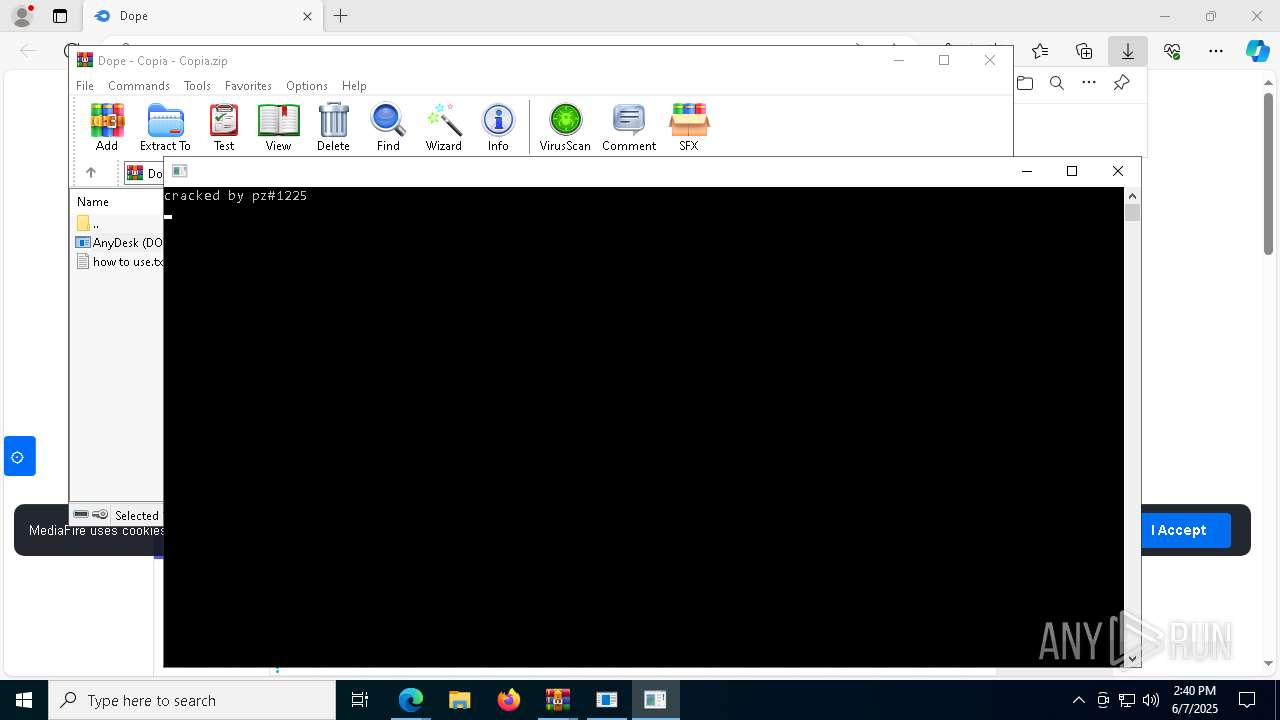The width and height of the screenshot is (1280, 720).
Task: Open Task View on taskbar
Action: point(360,700)
